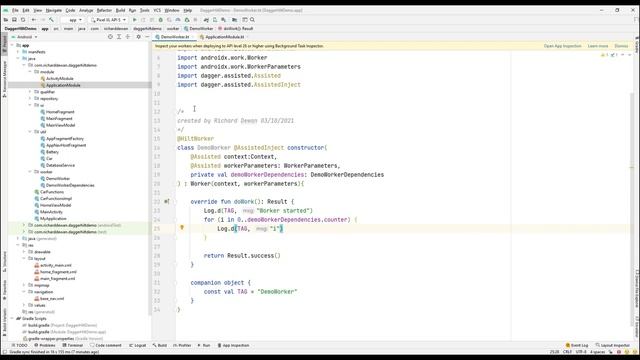640x360 pixels.
Task: Open the Navigate menu
Action: (x=53, y=10)
